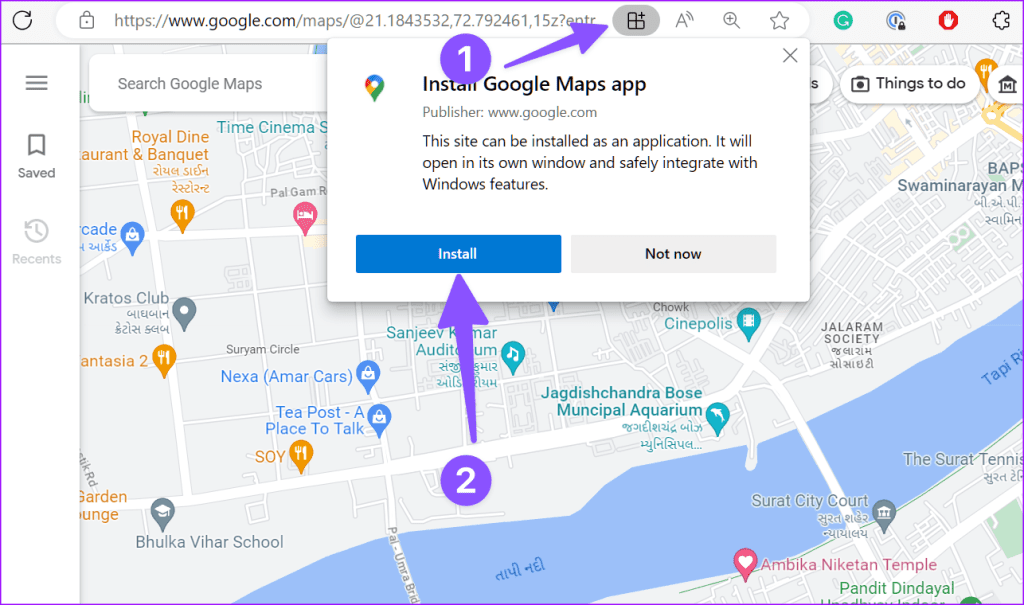Add this page to favorites with the star
This screenshot has width=1024, height=605.
click(x=779, y=20)
